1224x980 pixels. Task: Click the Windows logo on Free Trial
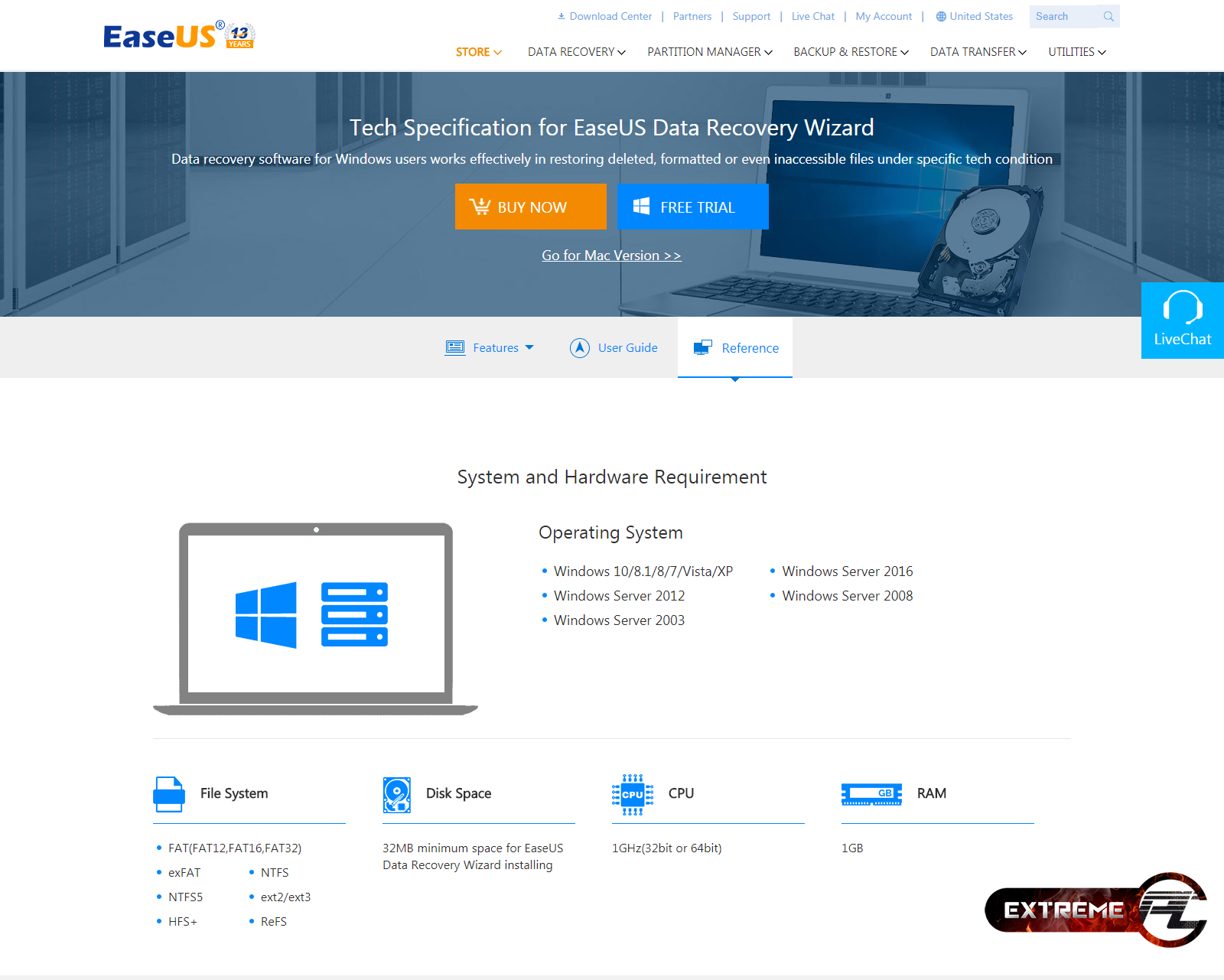641,207
